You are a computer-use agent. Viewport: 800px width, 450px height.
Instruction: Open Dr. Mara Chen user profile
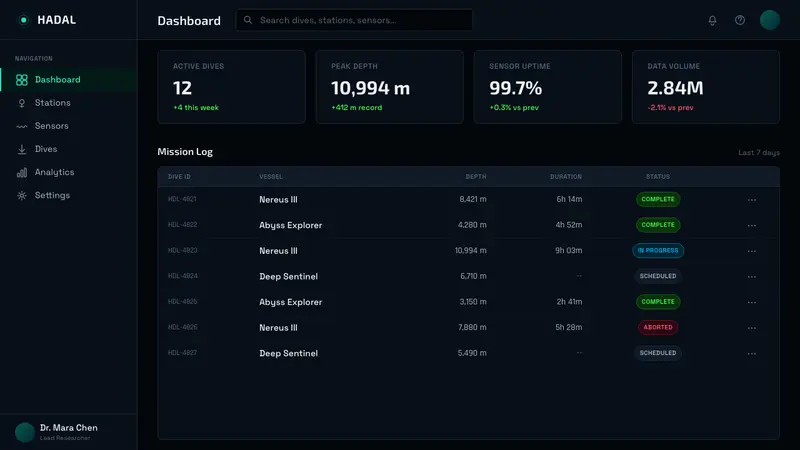[x=68, y=432]
